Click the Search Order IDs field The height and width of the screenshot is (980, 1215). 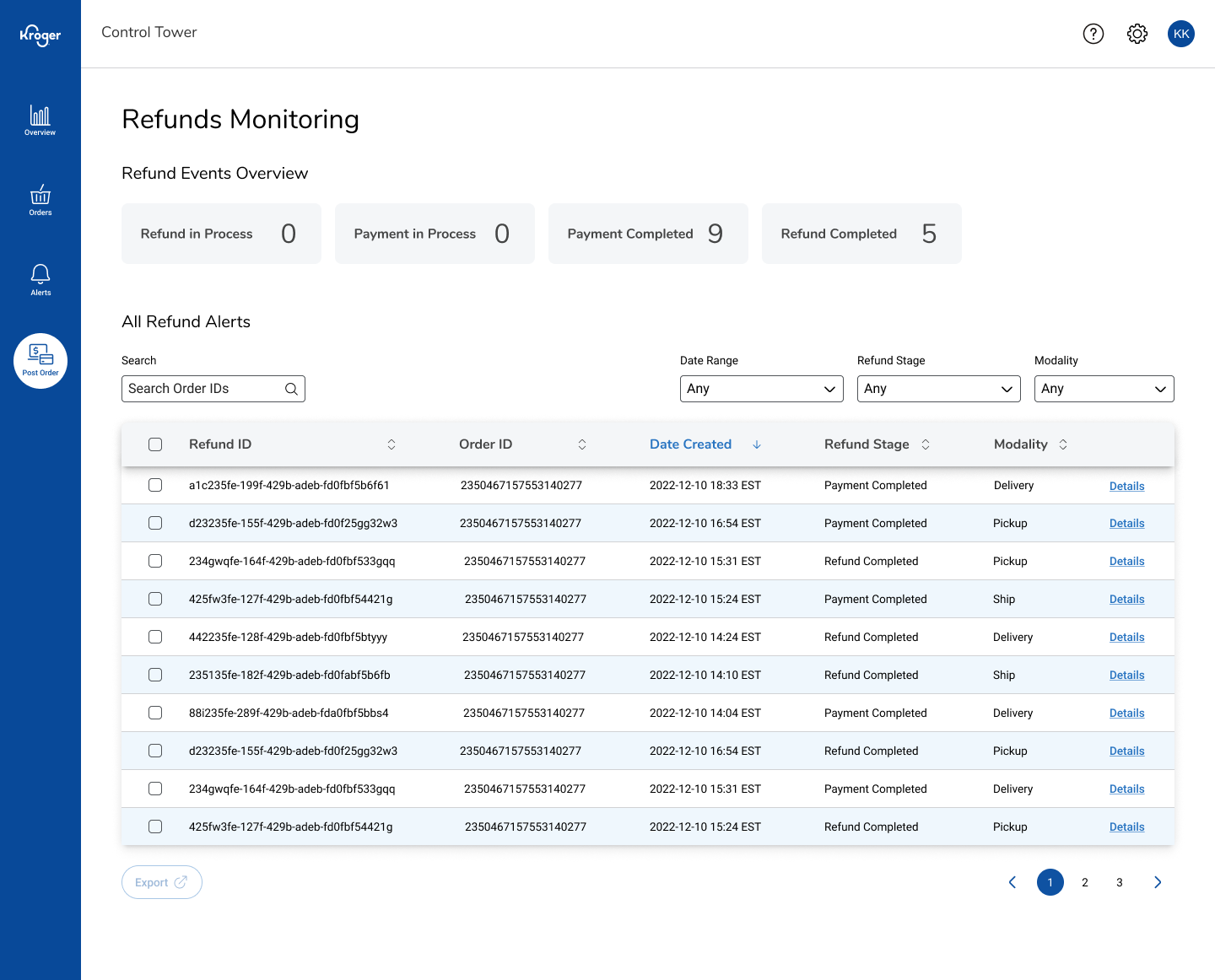pos(202,389)
